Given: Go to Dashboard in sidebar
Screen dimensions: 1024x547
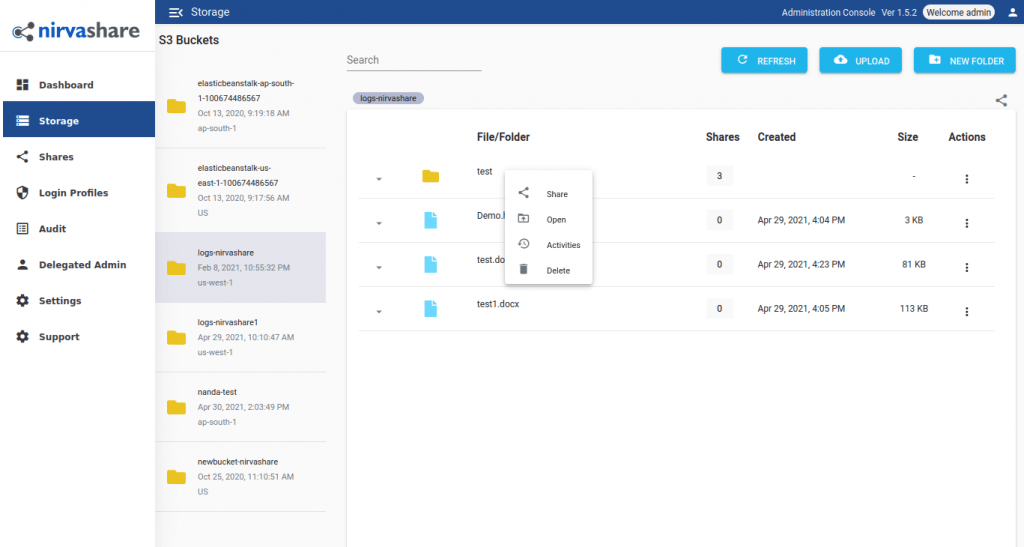Looking at the screenshot, I should (x=78, y=85).
